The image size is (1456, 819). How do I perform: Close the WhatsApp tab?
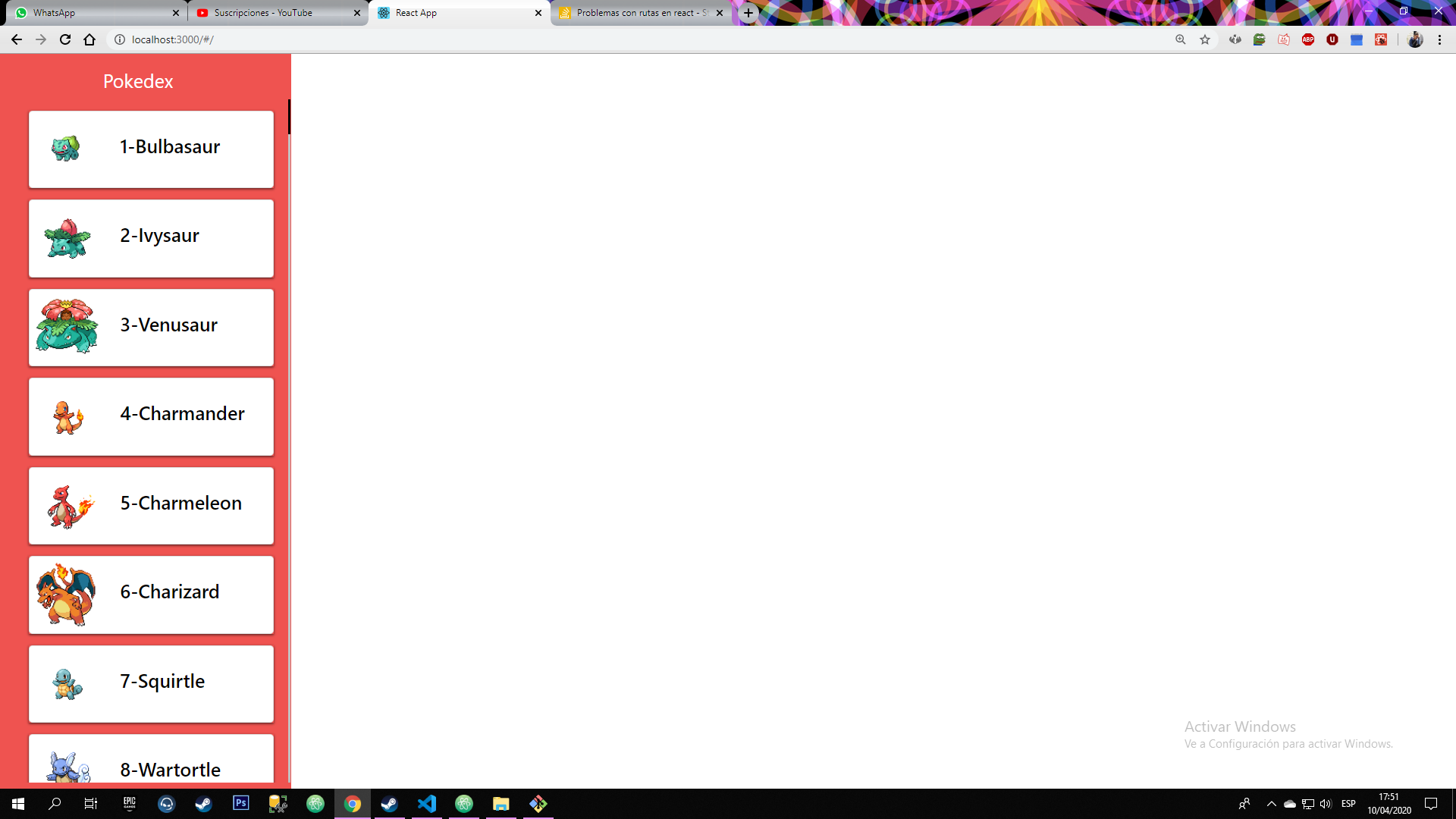176,13
